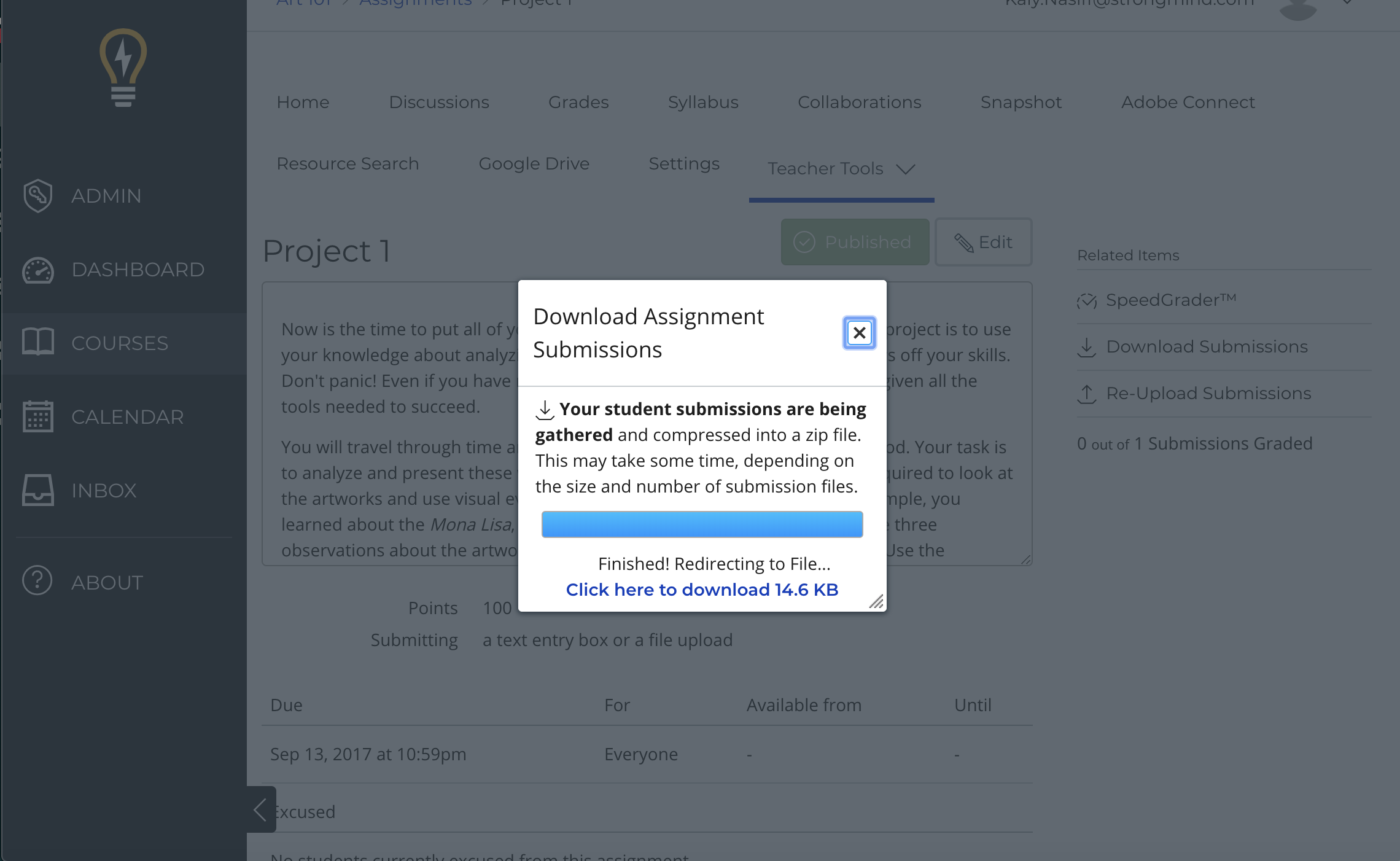Screen dimensions: 1400x861
Task: Click the 'Finished! Redirecting to File...' text
Action: [714, 564]
